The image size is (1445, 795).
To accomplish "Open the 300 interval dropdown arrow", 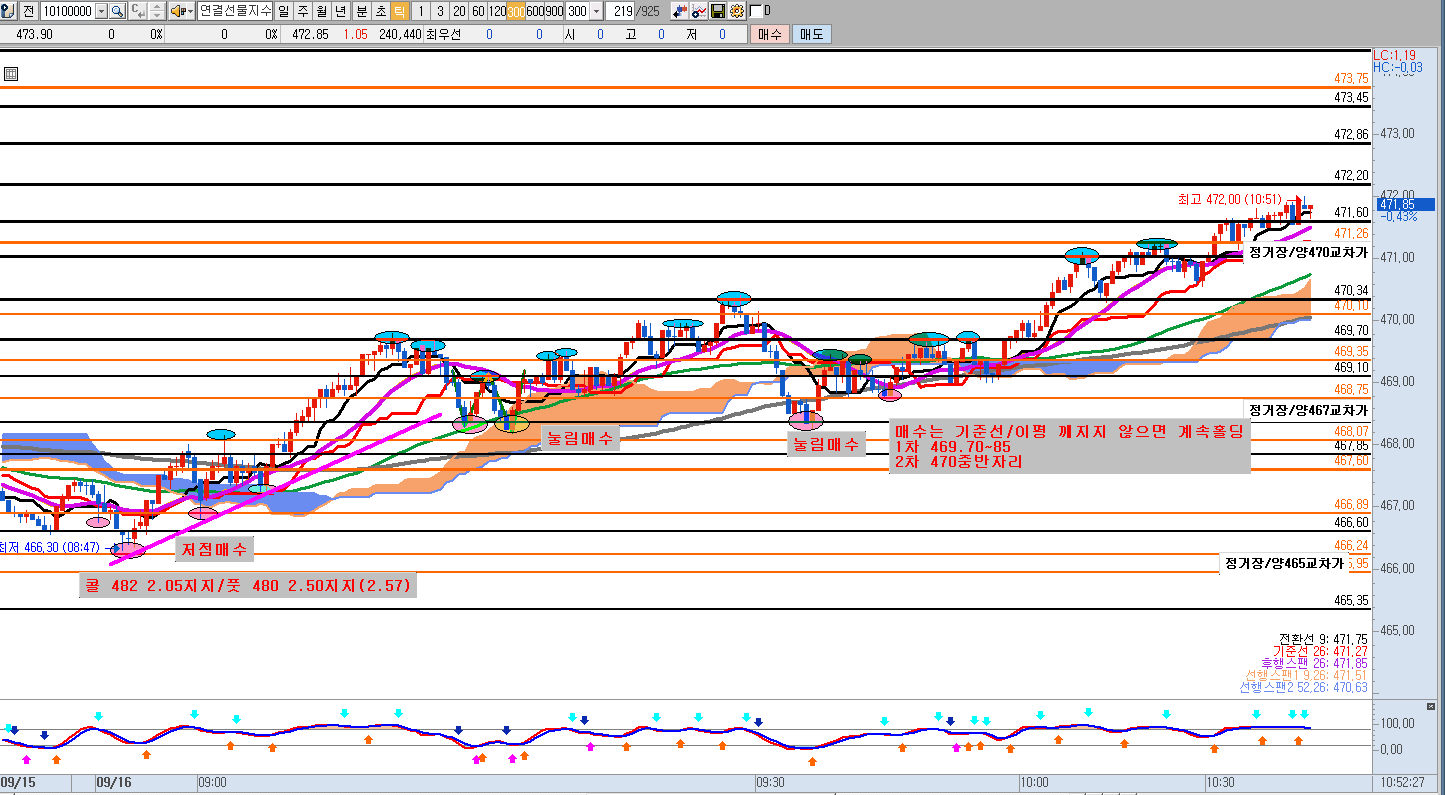I will (x=597, y=11).
